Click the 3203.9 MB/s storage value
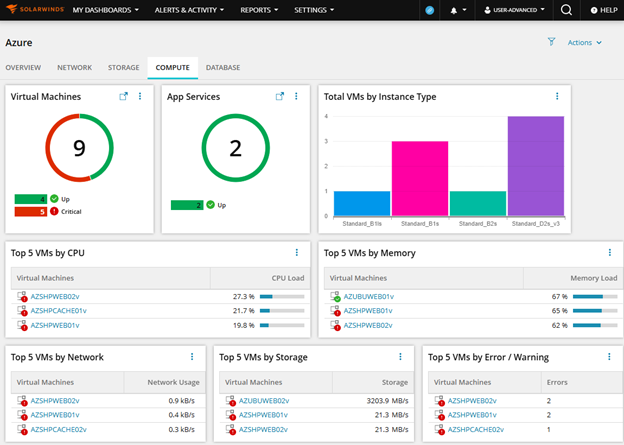 (x=387, y=401)
